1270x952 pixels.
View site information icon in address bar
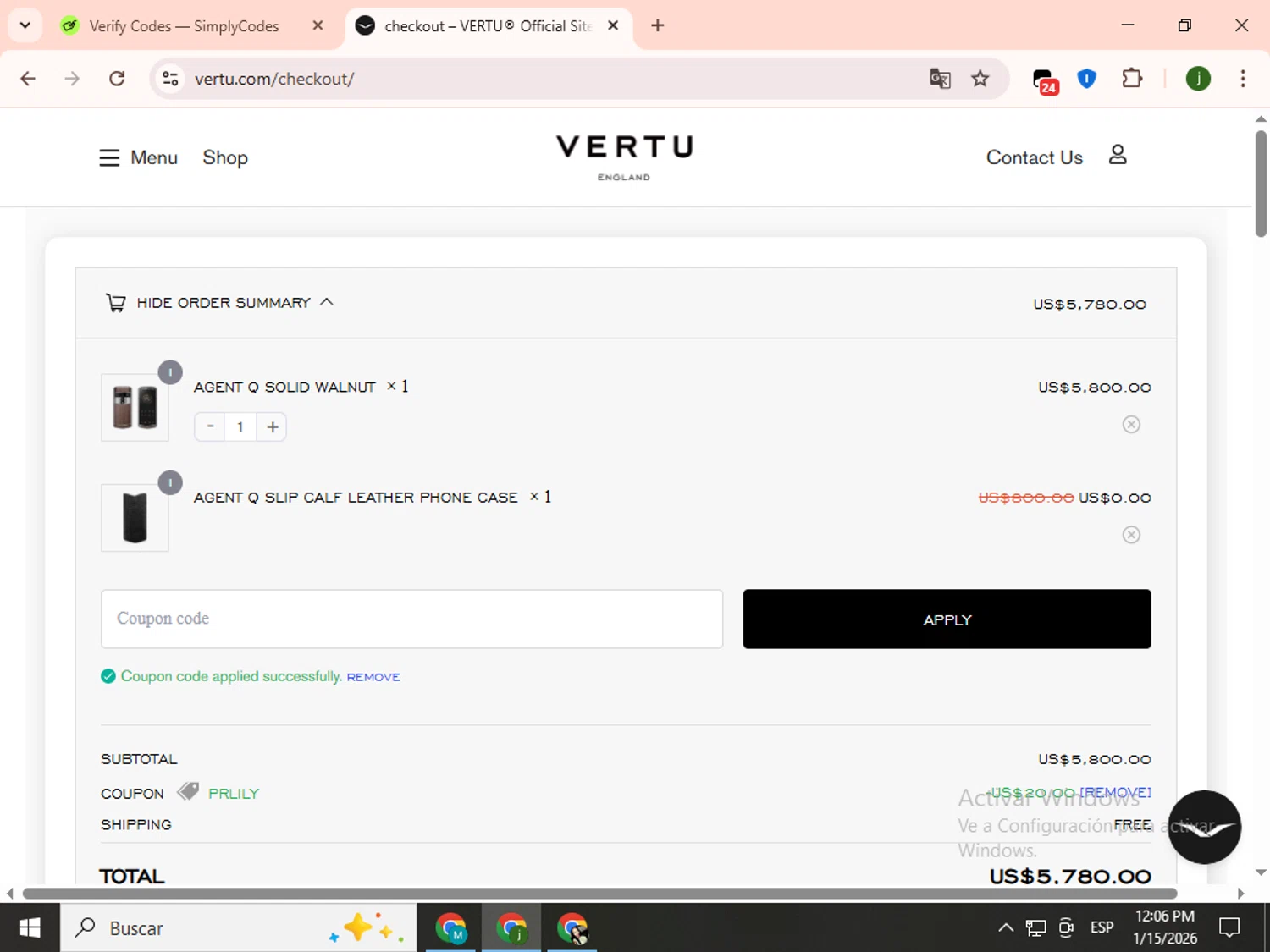coord(170,79)
